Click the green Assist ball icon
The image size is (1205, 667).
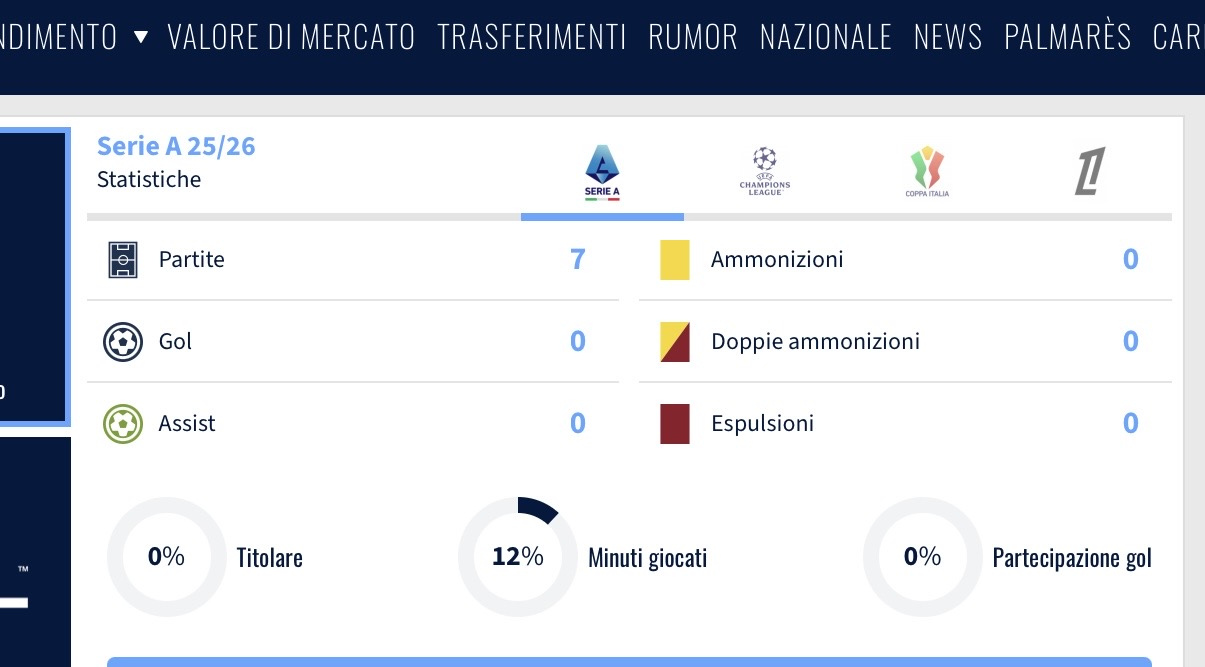123,424
